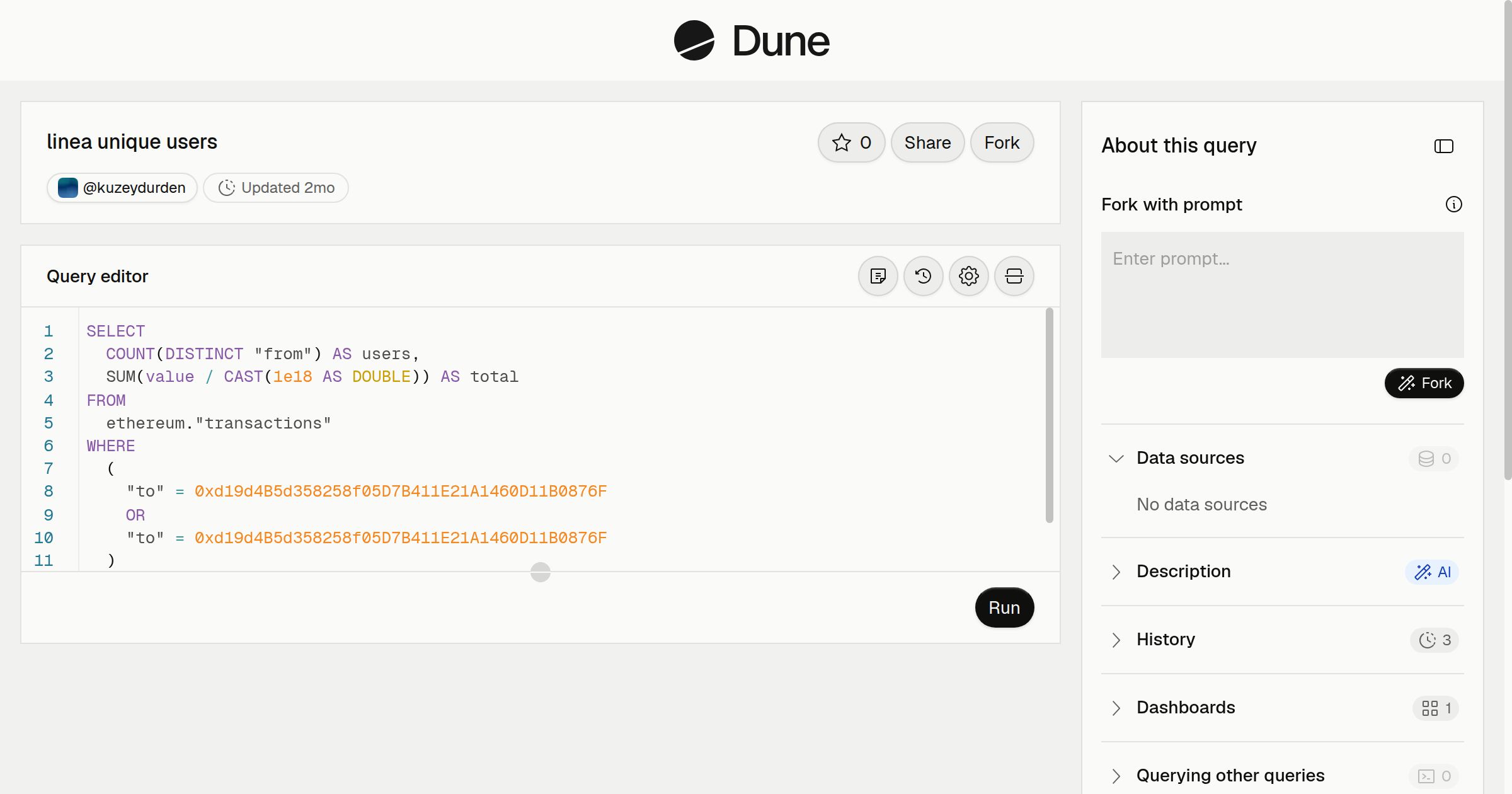Open the @kuzeydurden author profile chip

pos(122,188)
